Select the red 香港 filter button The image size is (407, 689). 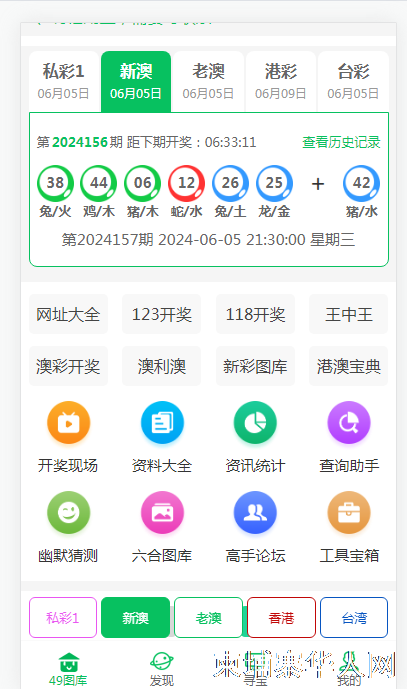281,617
